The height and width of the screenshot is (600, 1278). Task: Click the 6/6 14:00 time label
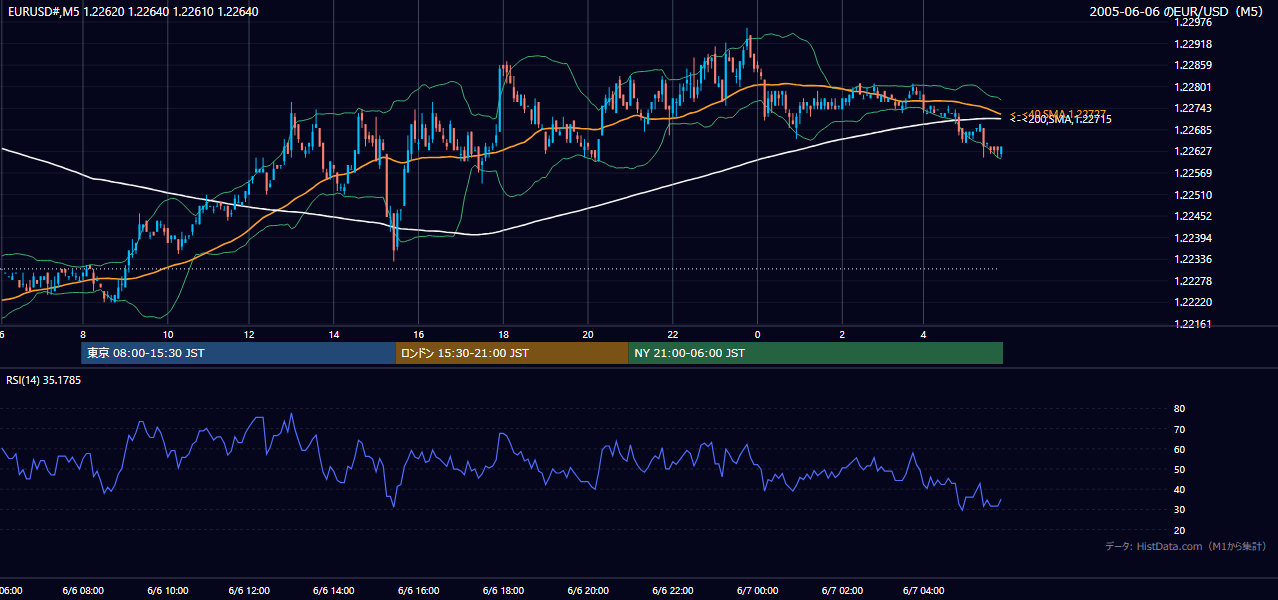tap(335, 591)
